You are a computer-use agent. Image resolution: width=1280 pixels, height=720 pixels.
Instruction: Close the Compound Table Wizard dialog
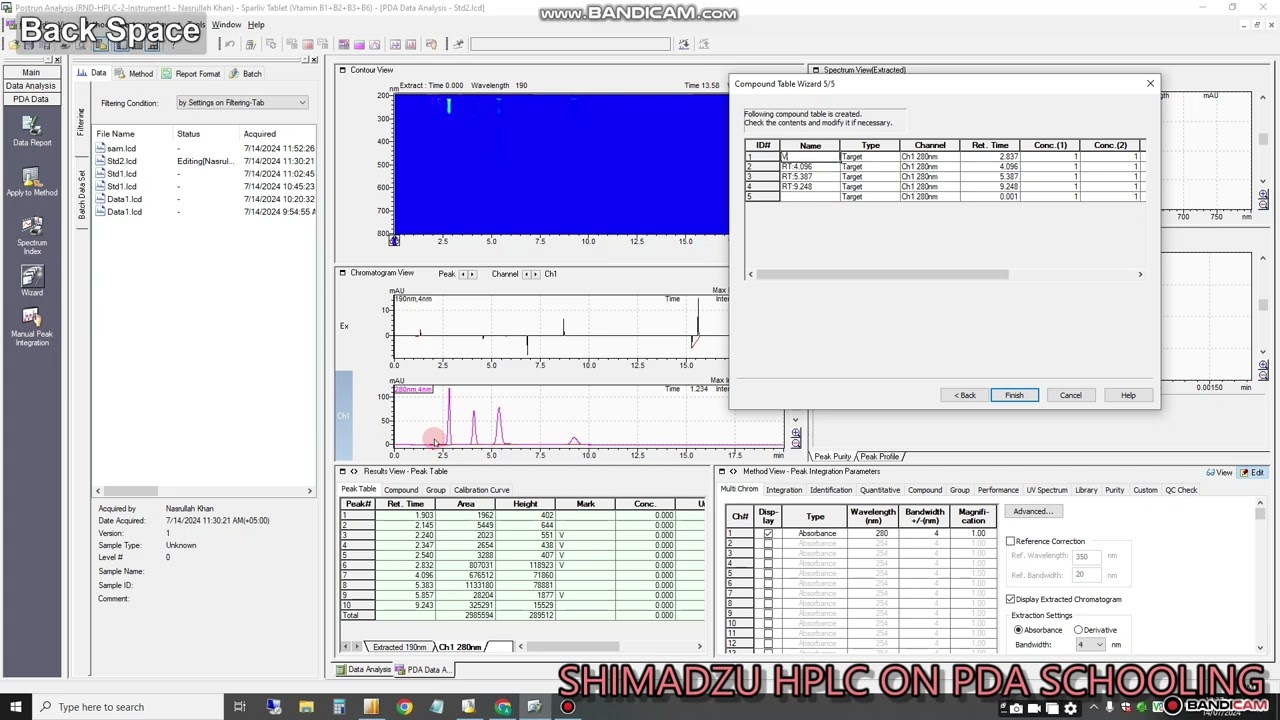tap(1150, 84)
